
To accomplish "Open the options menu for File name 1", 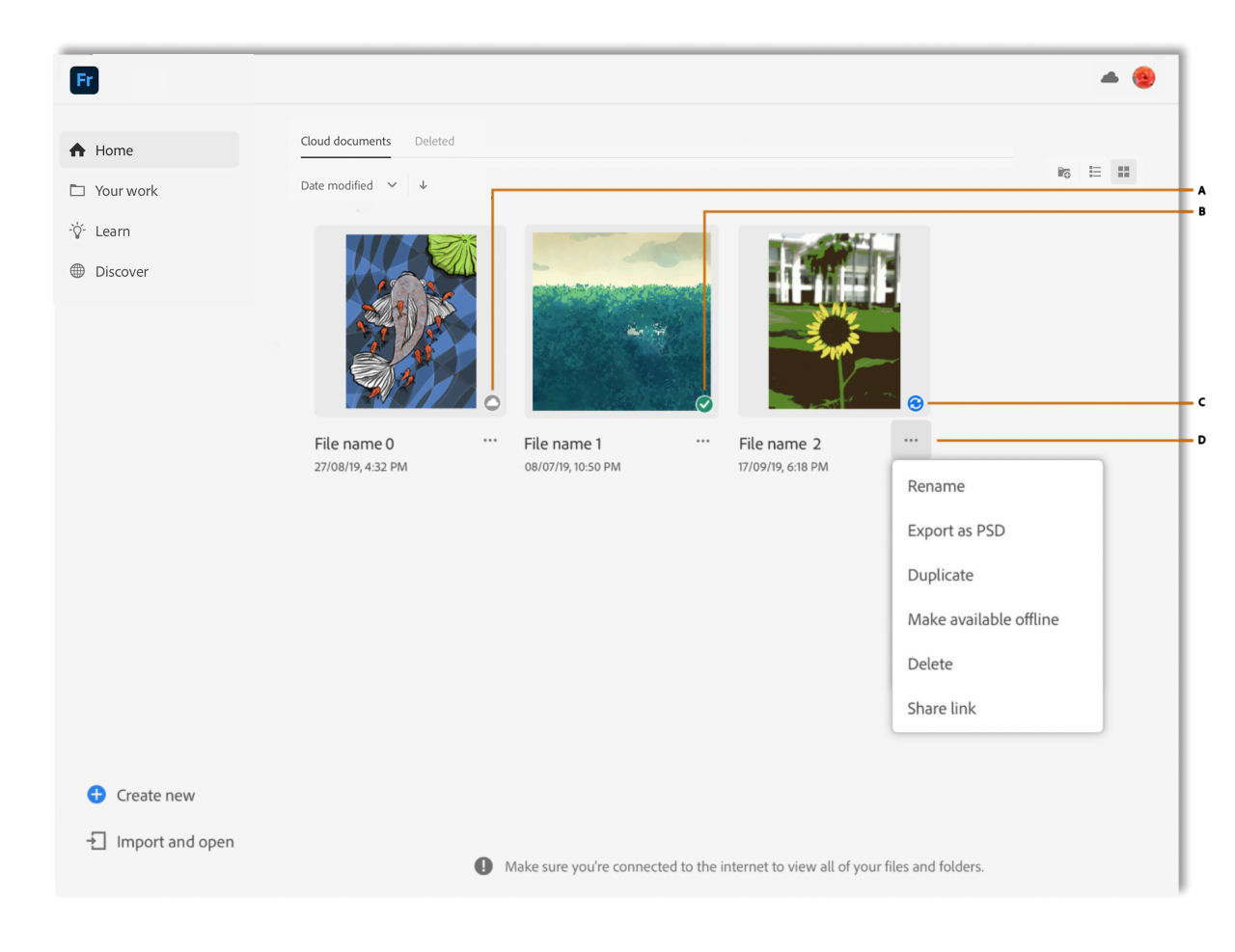I will tap(701, 440).
